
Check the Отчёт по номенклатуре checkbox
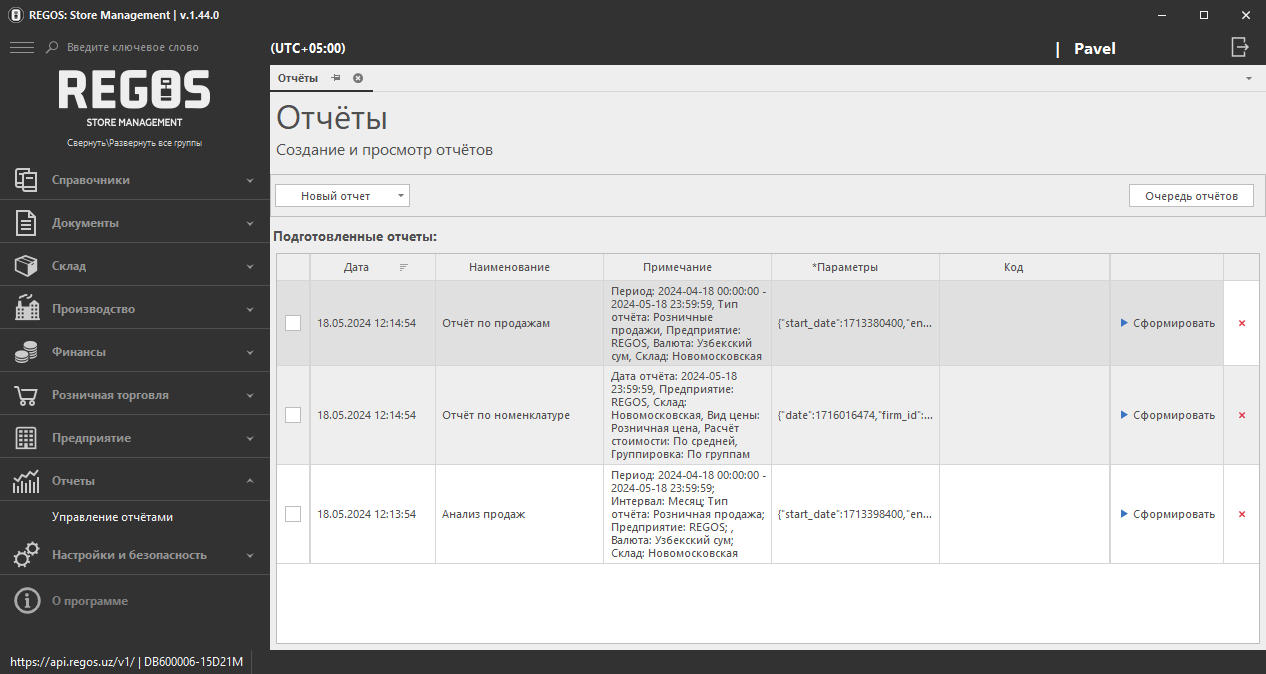pyautogui.click(x=293, y=415)
